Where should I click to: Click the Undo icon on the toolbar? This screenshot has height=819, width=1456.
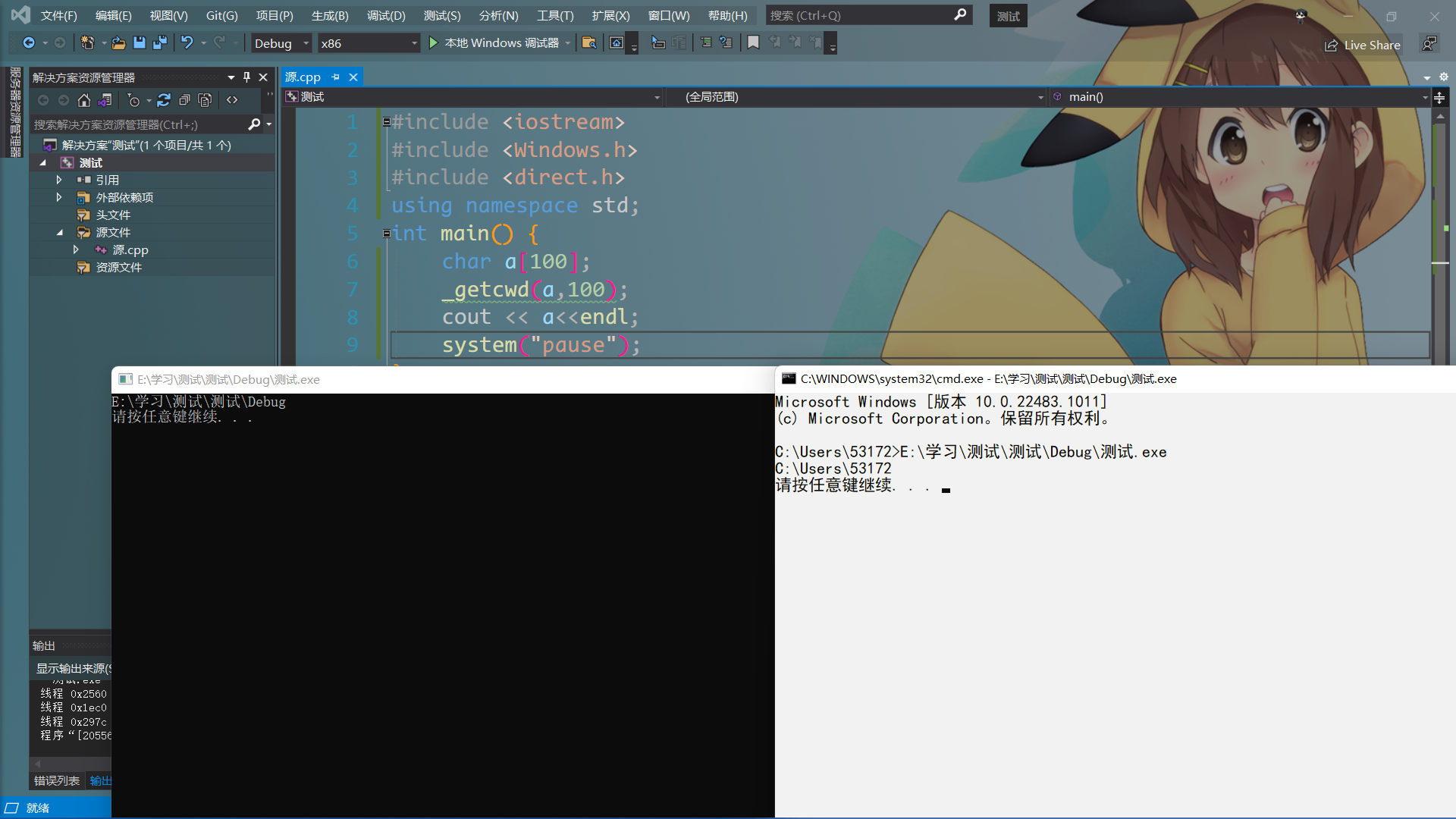click(188, 43)
